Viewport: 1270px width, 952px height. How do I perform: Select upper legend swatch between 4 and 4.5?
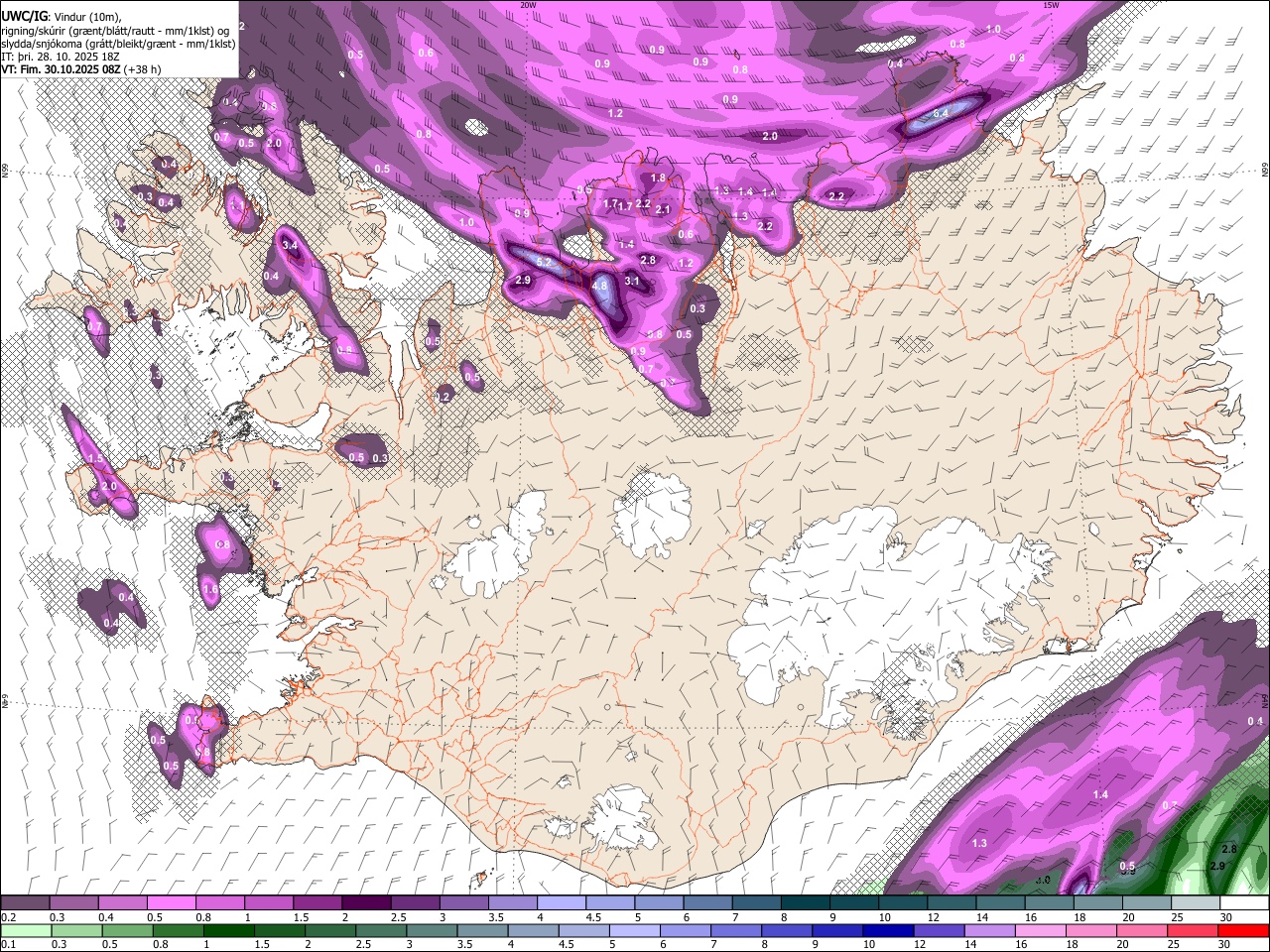(x=560, y=903)
